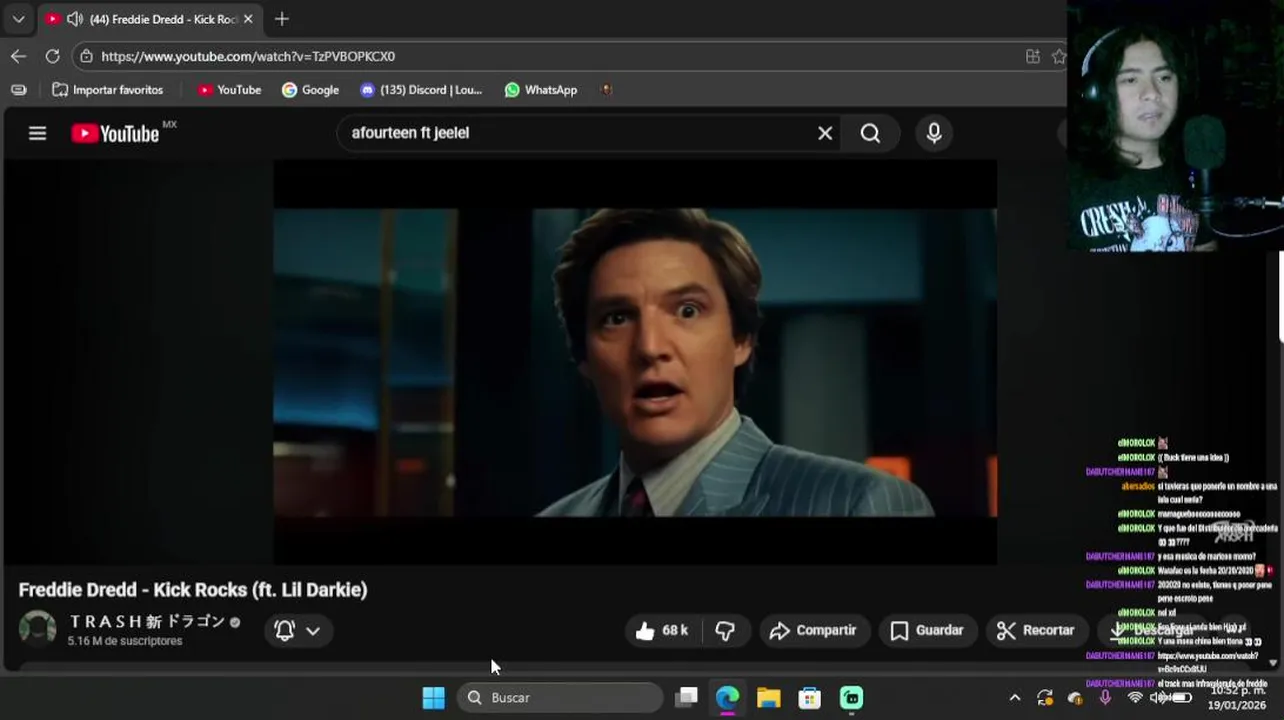
Task: Switch to Microsoft Edge on the taskbar
Action: point(727,697)
